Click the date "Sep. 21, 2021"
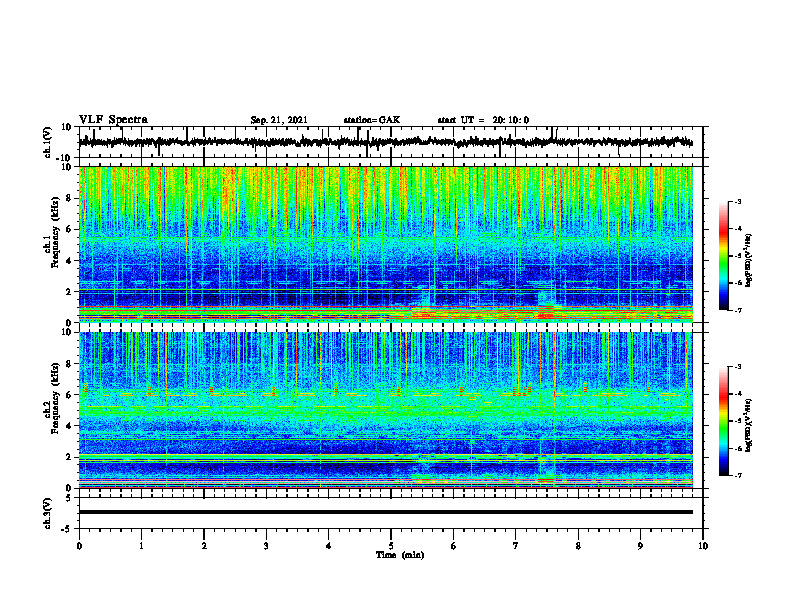 279,120
